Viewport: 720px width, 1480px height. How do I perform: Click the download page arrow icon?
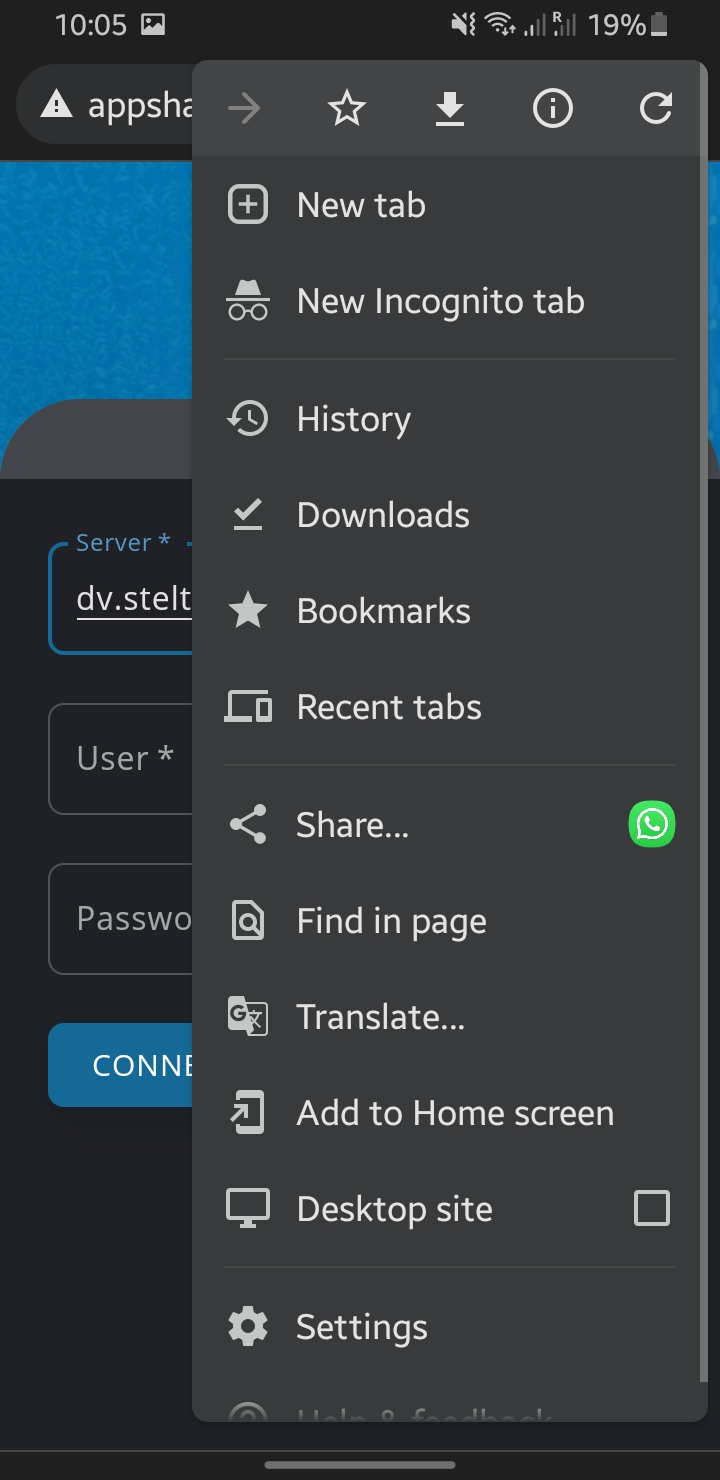click(x=450, y=108)
